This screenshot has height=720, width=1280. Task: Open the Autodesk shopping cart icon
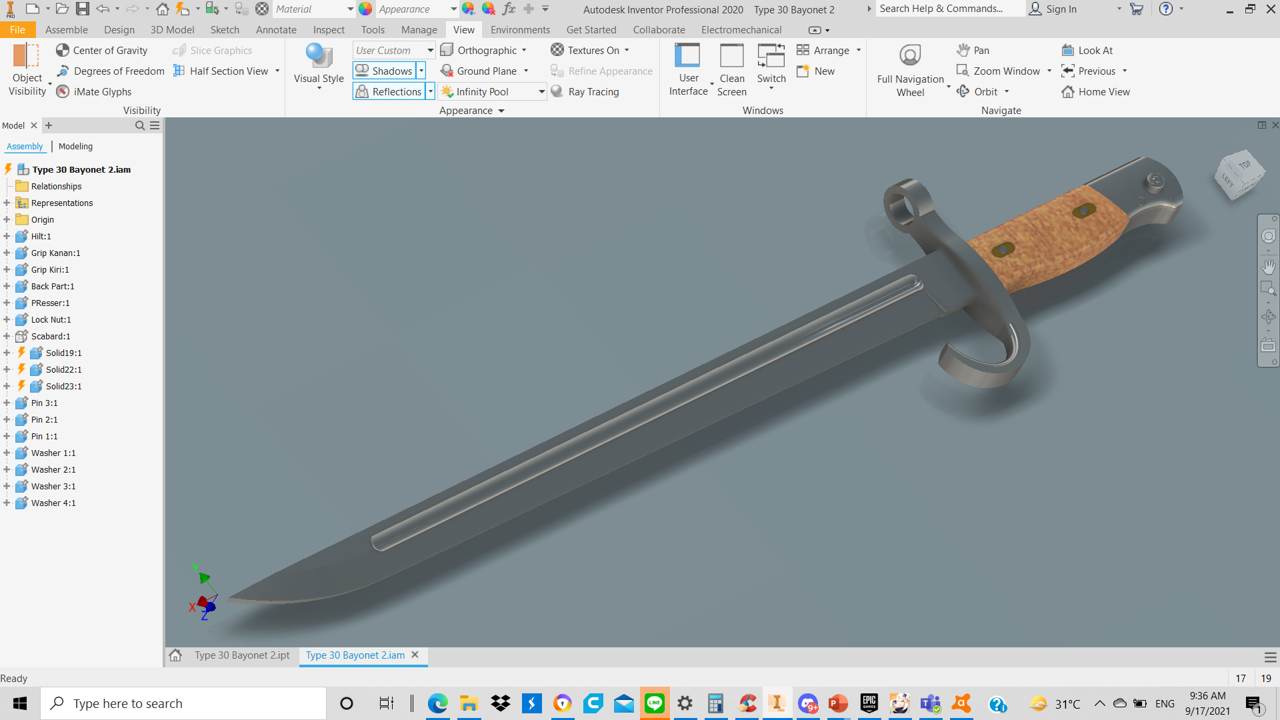click(x=1137, y=9)
